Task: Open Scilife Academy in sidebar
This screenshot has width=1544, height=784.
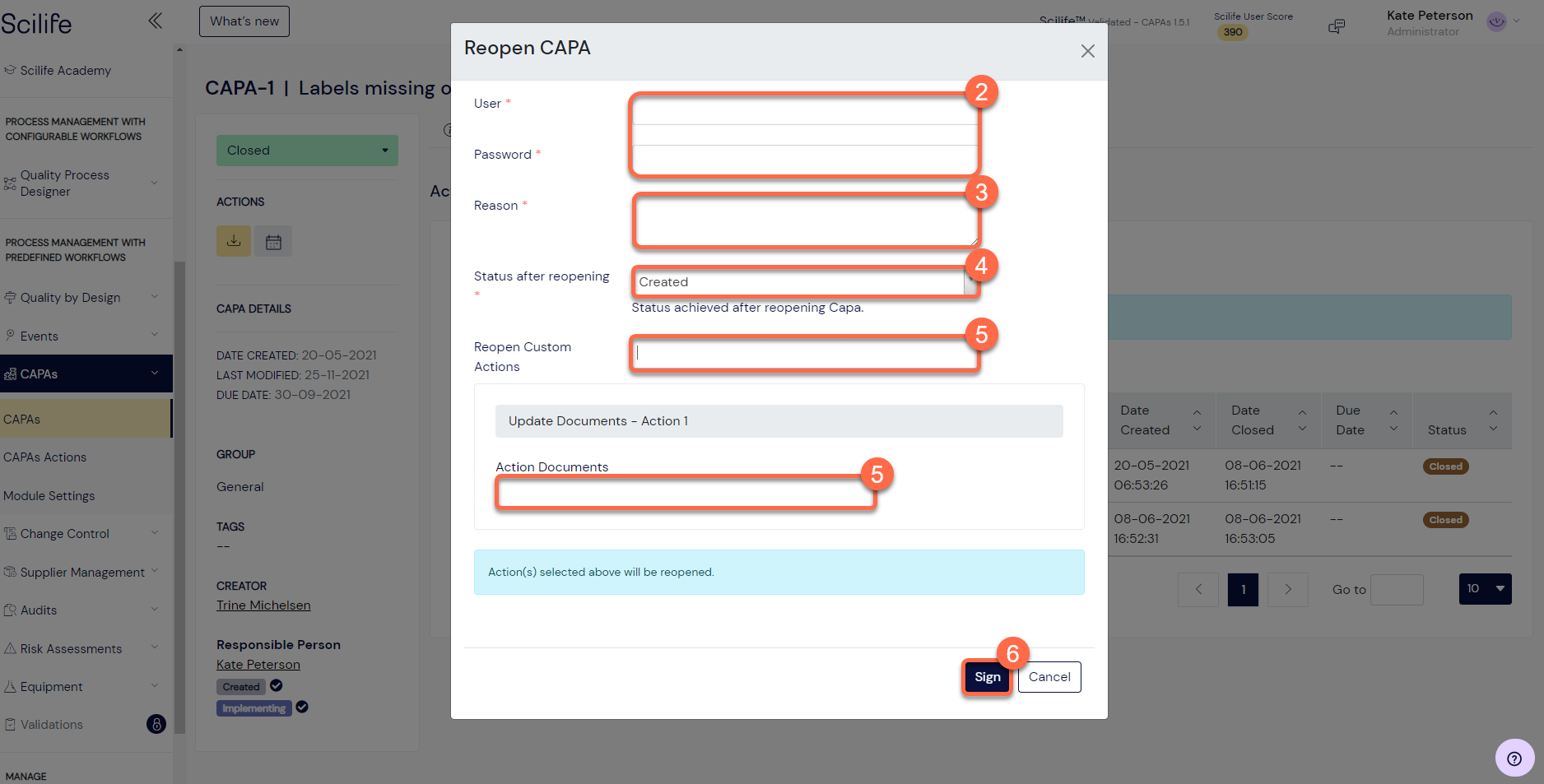Action: pos(65,71)
